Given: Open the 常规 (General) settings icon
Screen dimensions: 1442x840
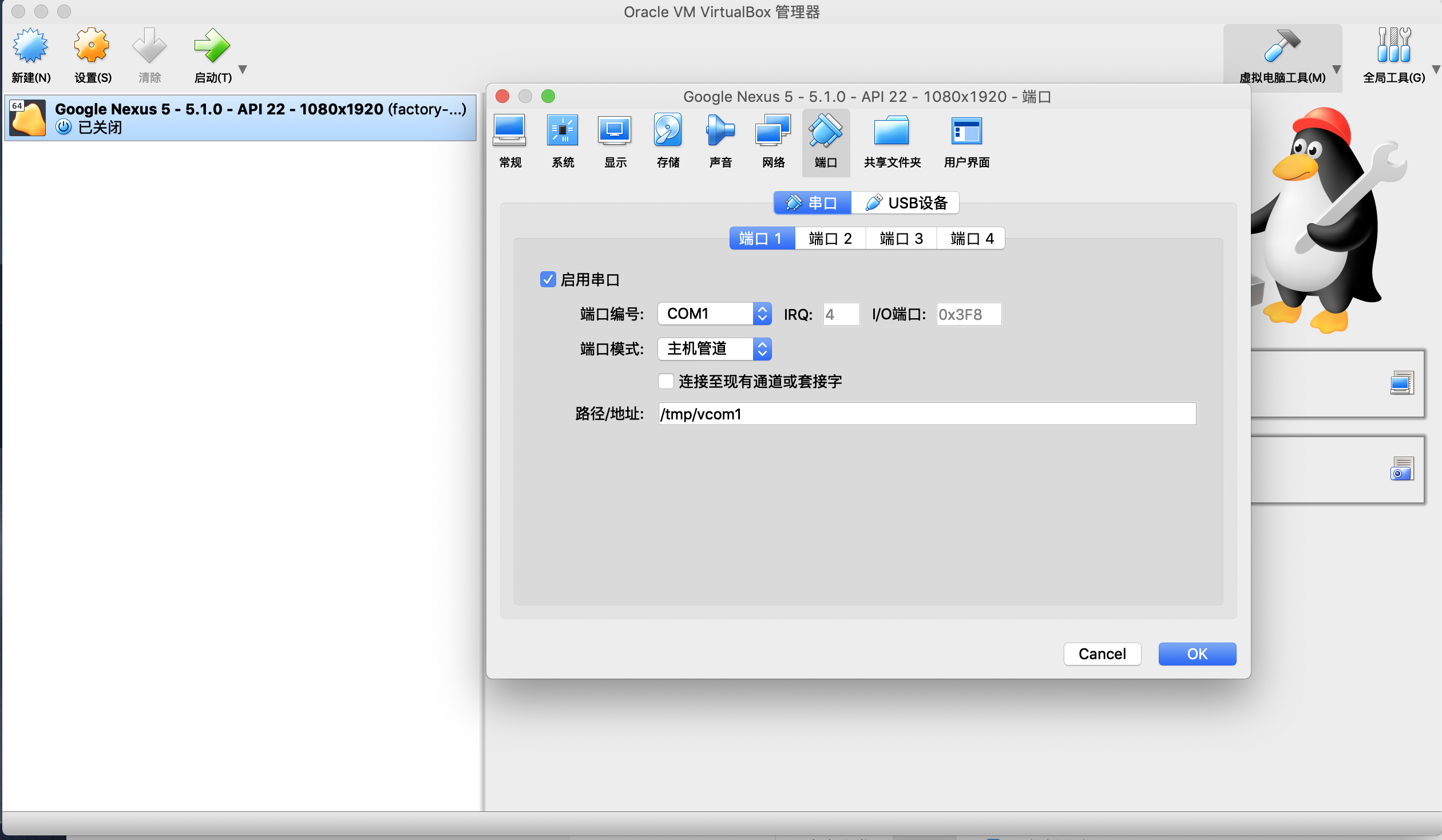Looking at the screenshot, I should tap(509, 140).
